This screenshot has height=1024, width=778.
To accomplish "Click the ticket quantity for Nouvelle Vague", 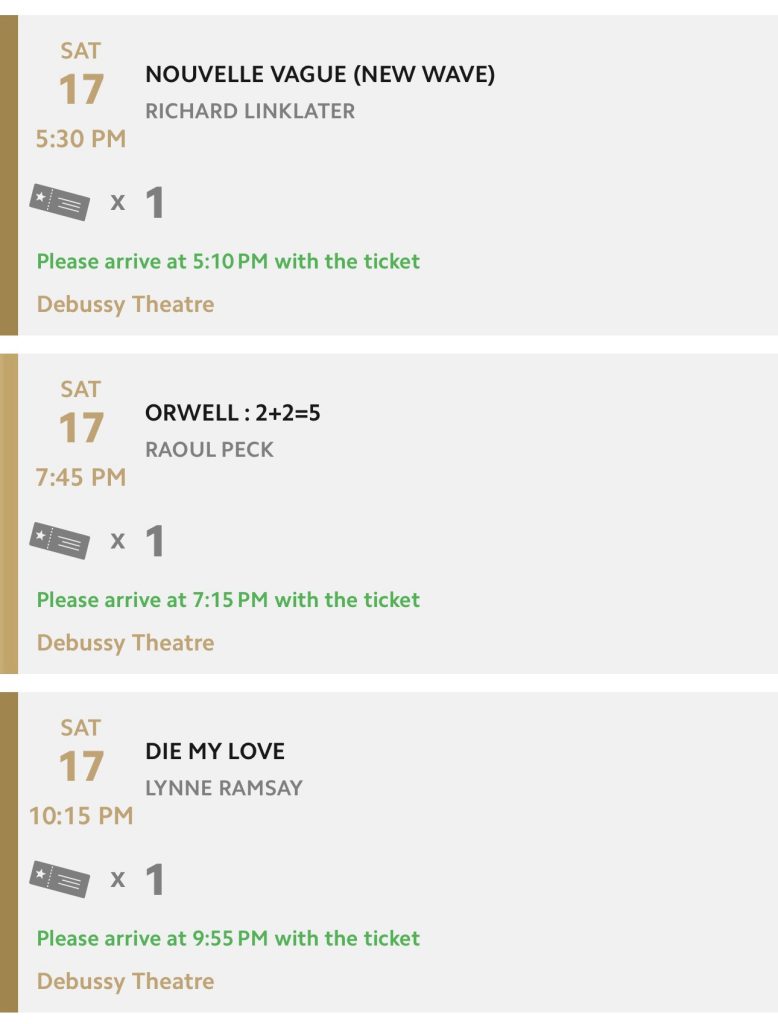I will coord(154,203).
